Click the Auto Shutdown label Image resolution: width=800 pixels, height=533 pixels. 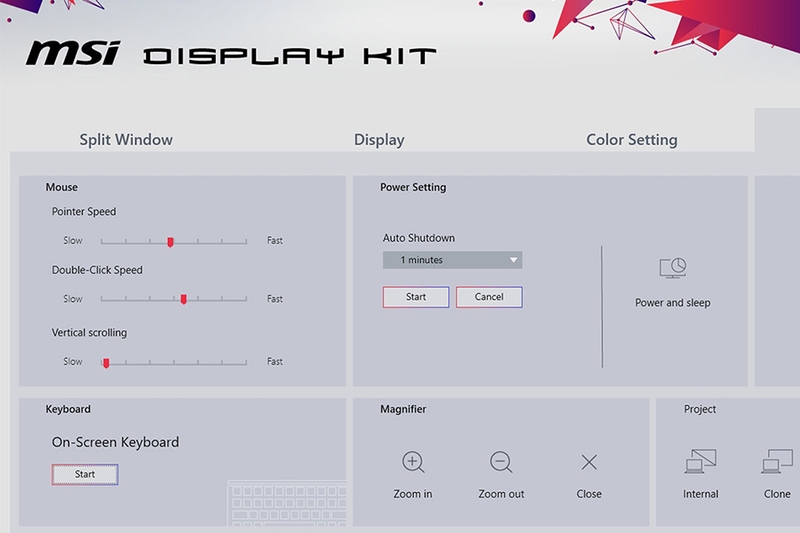tap(418, 238)
